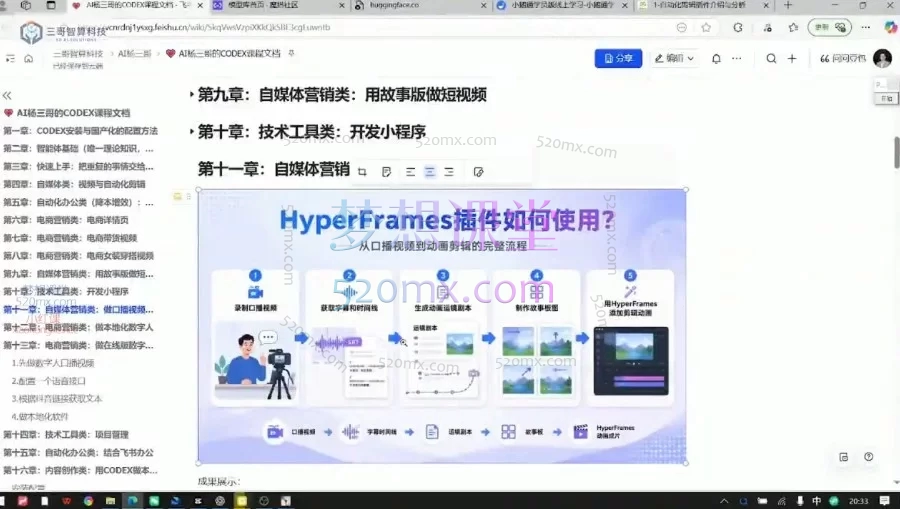The height and width of the screenshot is (509, 900).
Task: Open 3.根据抖音链接获取文本 sub-entry
Action: click(x=57, y=398)
